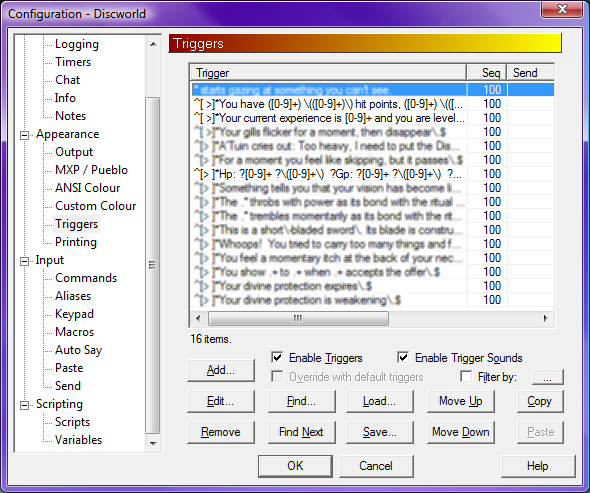The height and width of the screenshot is (493, 590).
Task: Open Output settings
Action: point(74,152)
